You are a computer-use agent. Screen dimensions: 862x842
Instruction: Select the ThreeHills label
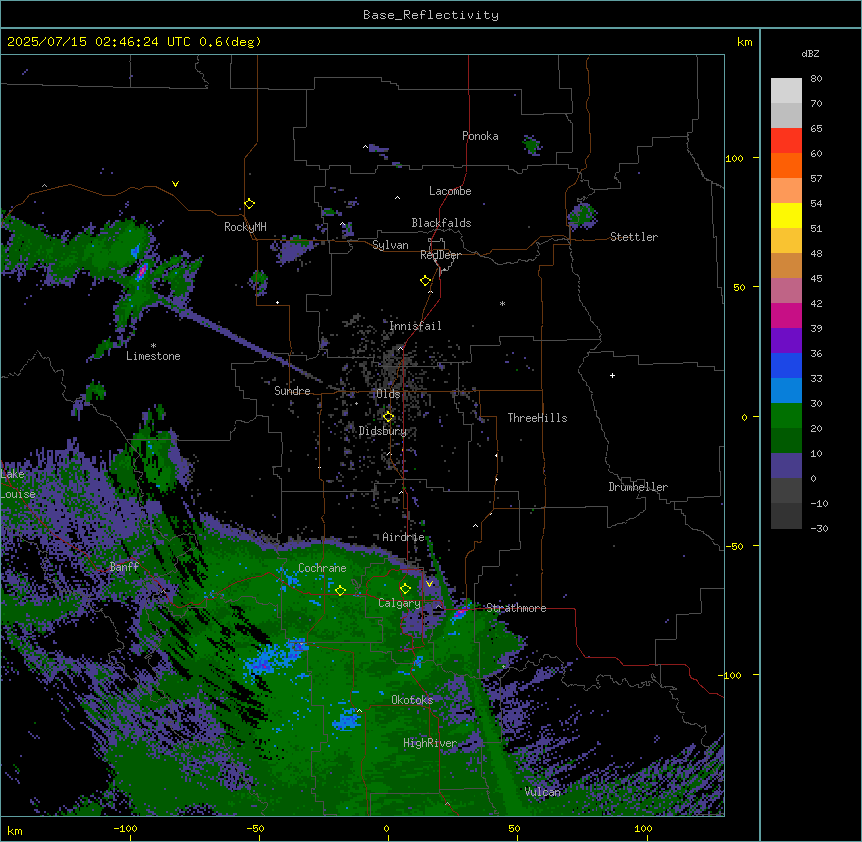coord(537,418)
